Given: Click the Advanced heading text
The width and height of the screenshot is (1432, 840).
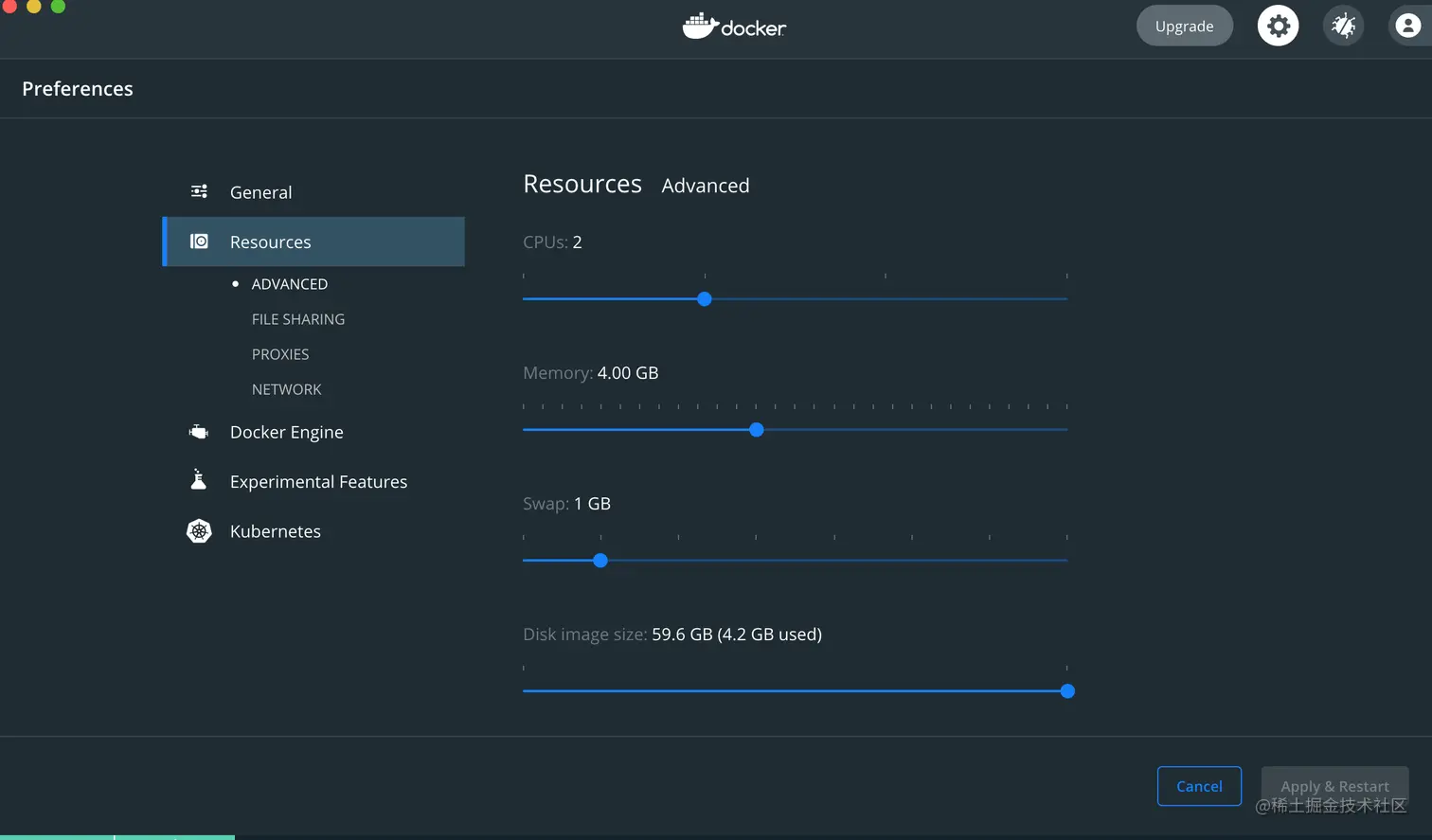Looking at the screenshot, I should click(x=706, y=186).
